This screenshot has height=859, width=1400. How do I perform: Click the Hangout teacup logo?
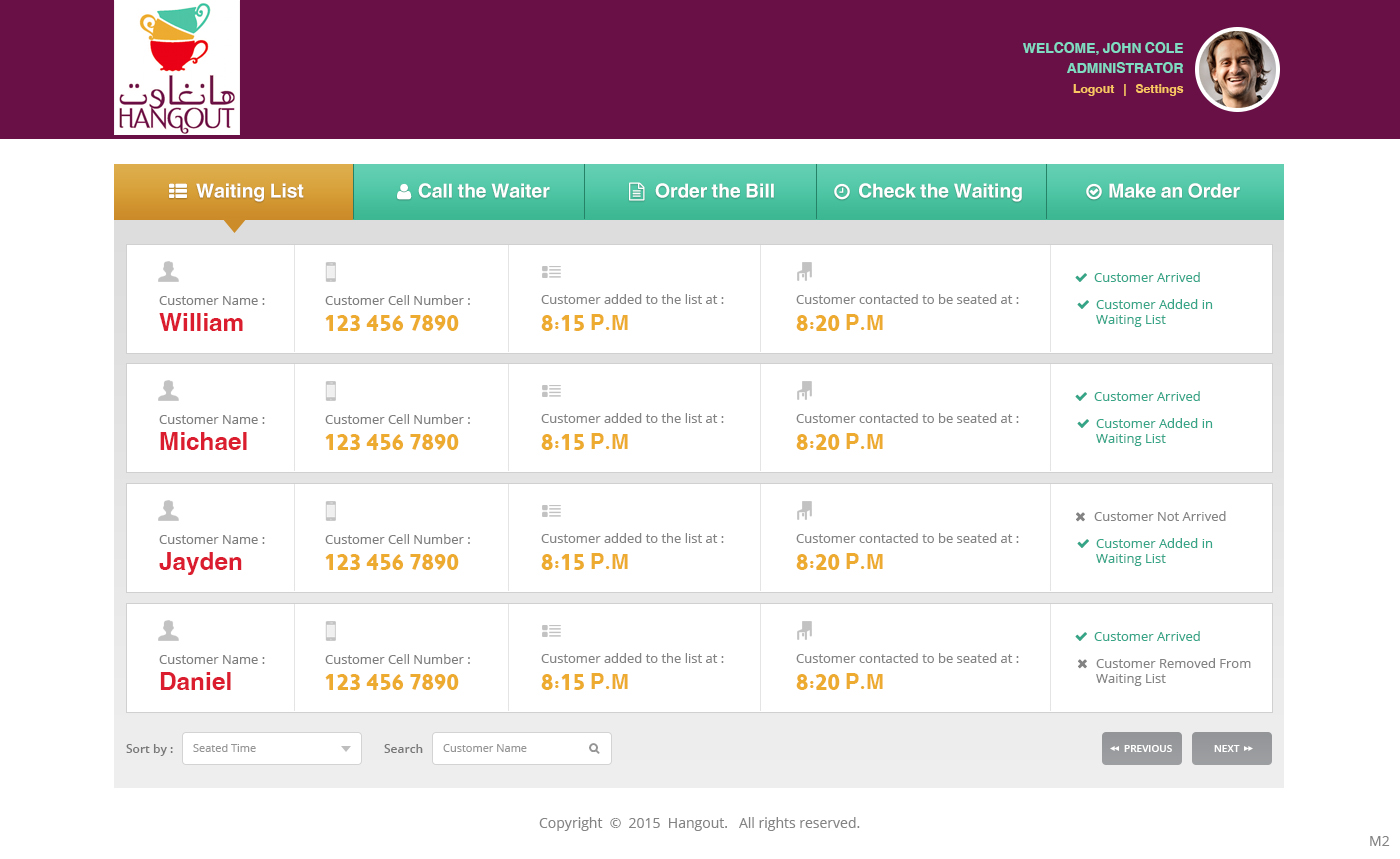tap(177, 67)
